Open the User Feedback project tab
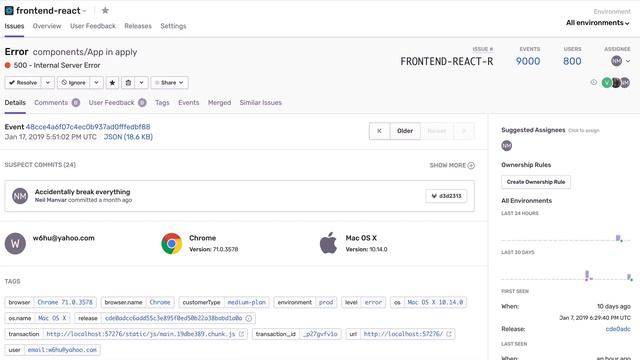The width and height of the screenshot is (640, 360). coord(93,26)
